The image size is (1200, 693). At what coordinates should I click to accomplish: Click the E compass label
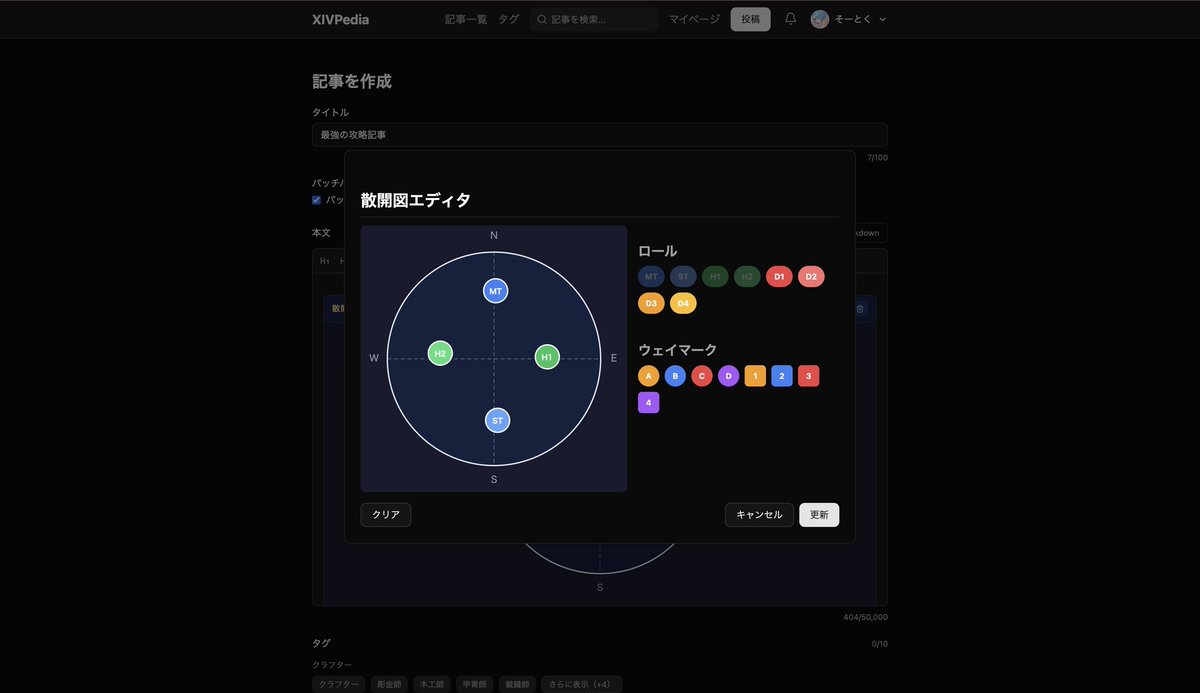tap(614, 358)
